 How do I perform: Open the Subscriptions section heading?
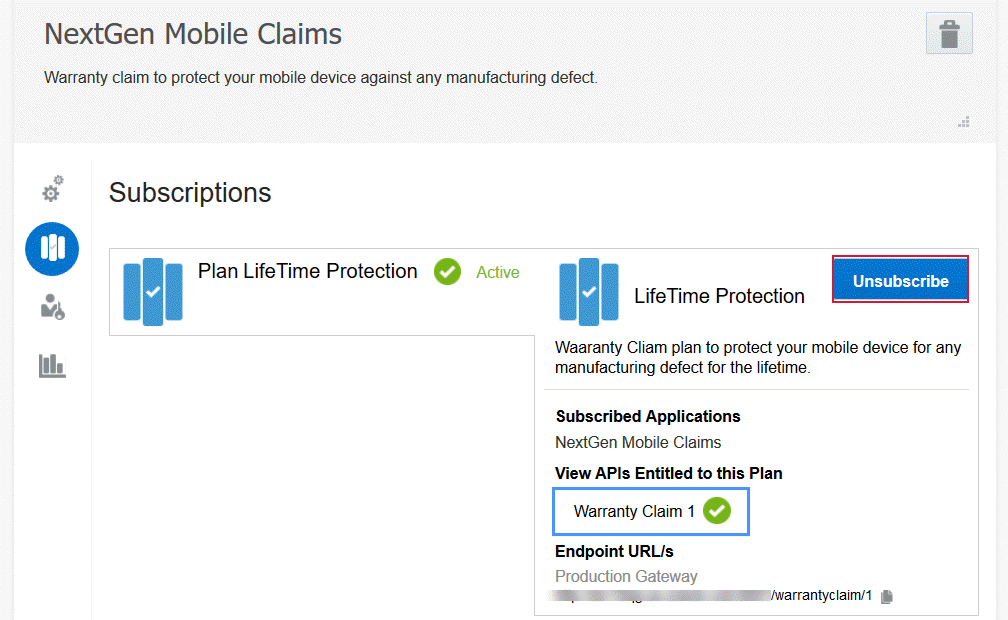click(189, 193)
